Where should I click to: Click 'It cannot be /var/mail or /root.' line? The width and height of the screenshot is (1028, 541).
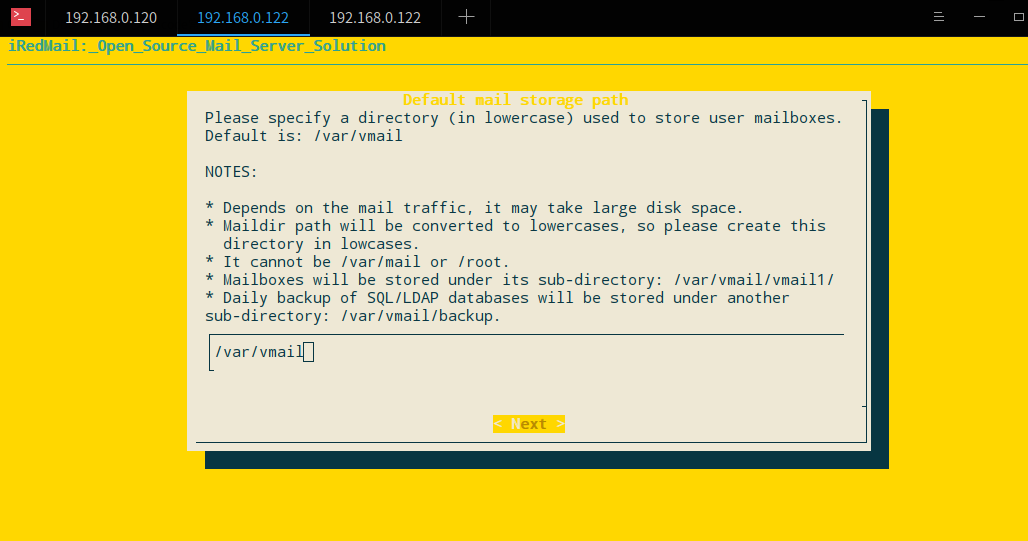[357, 262]
